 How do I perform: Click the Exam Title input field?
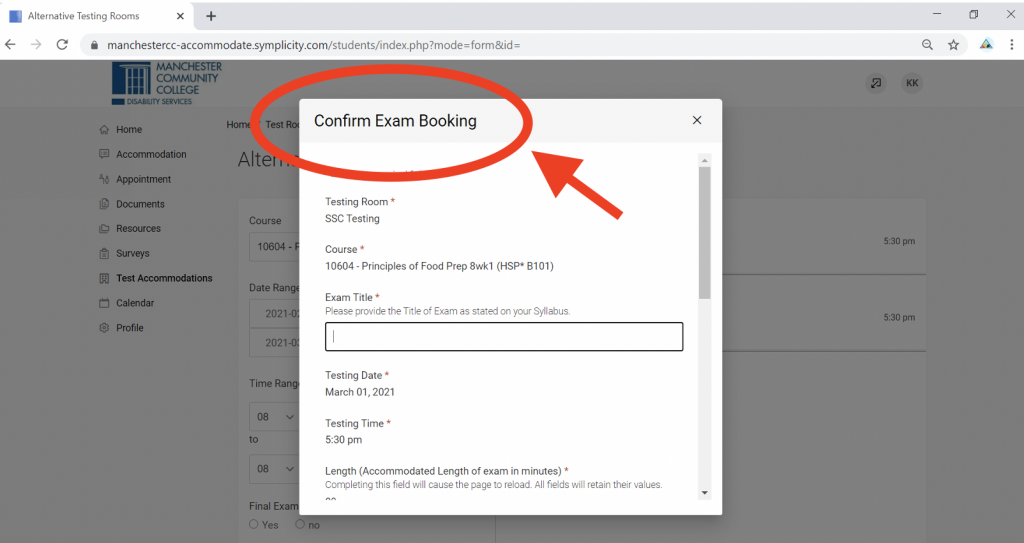[x=504, y=337]
